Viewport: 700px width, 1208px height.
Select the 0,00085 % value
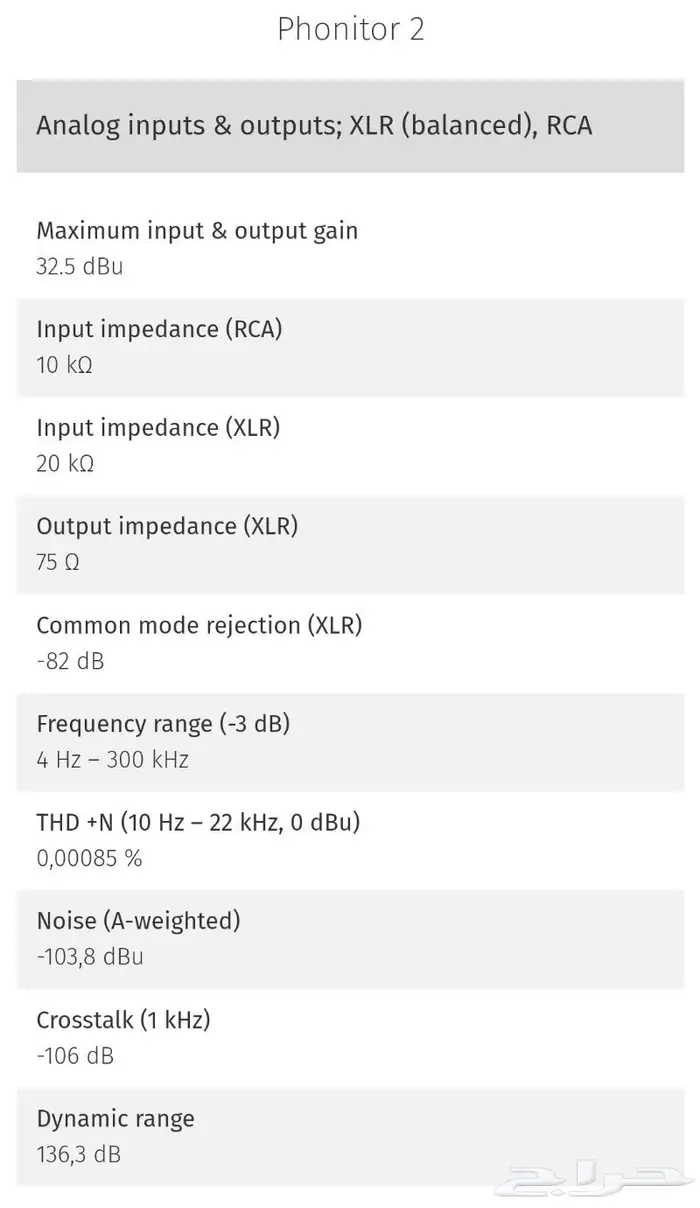(x=89, y=858)
